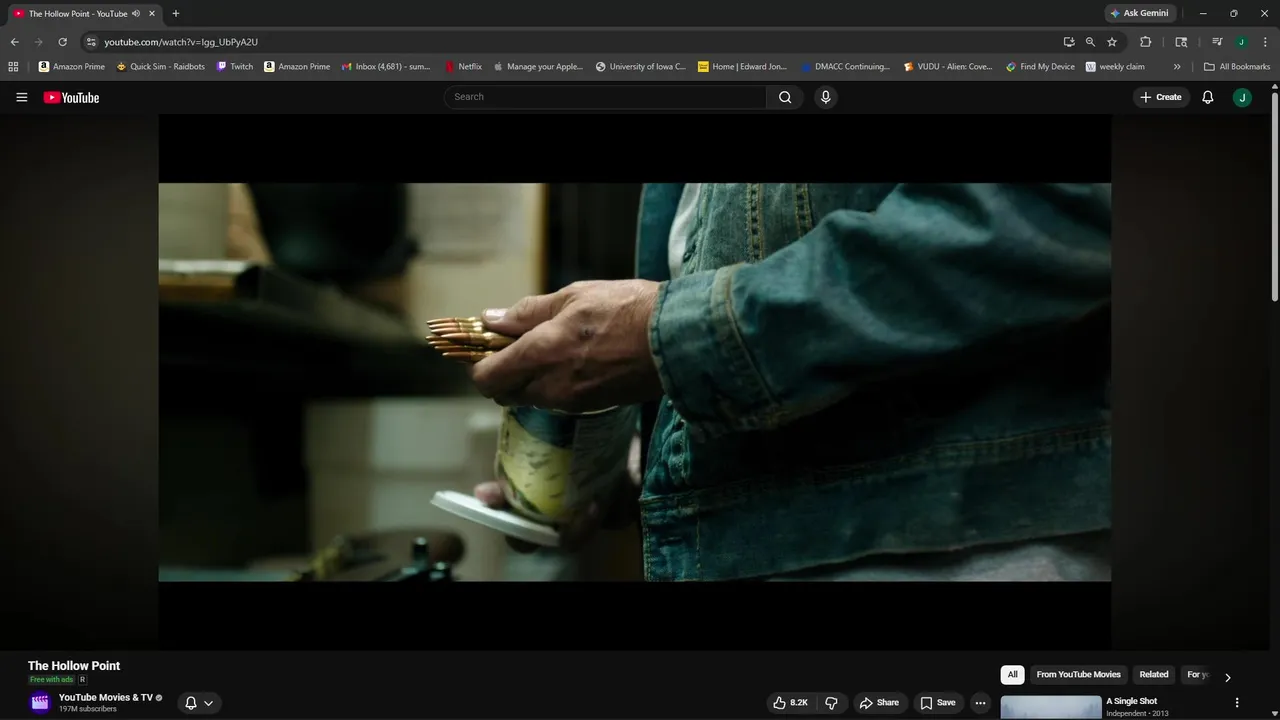Click the address bar URL
This screenshot has height=720, width=1280.
click(x=181, y=42)
